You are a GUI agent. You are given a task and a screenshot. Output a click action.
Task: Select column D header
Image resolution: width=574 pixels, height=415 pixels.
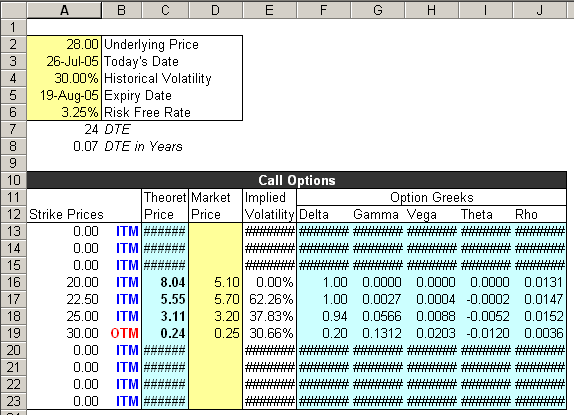click(x=216, y=10)
